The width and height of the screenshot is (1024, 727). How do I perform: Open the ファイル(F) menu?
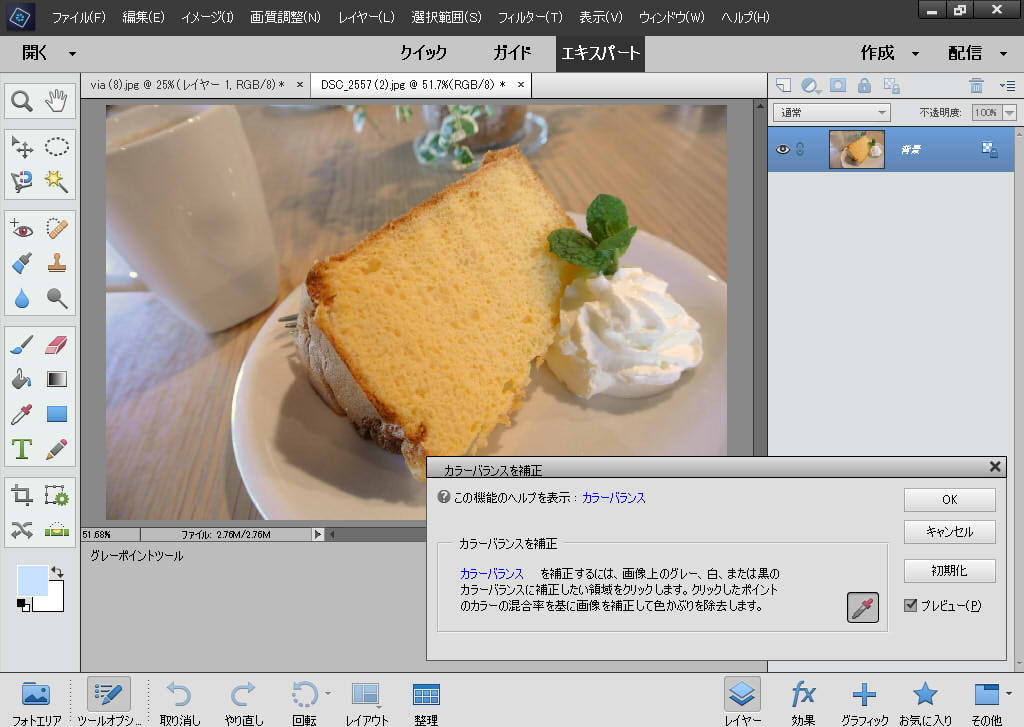[x=78, y=18]
